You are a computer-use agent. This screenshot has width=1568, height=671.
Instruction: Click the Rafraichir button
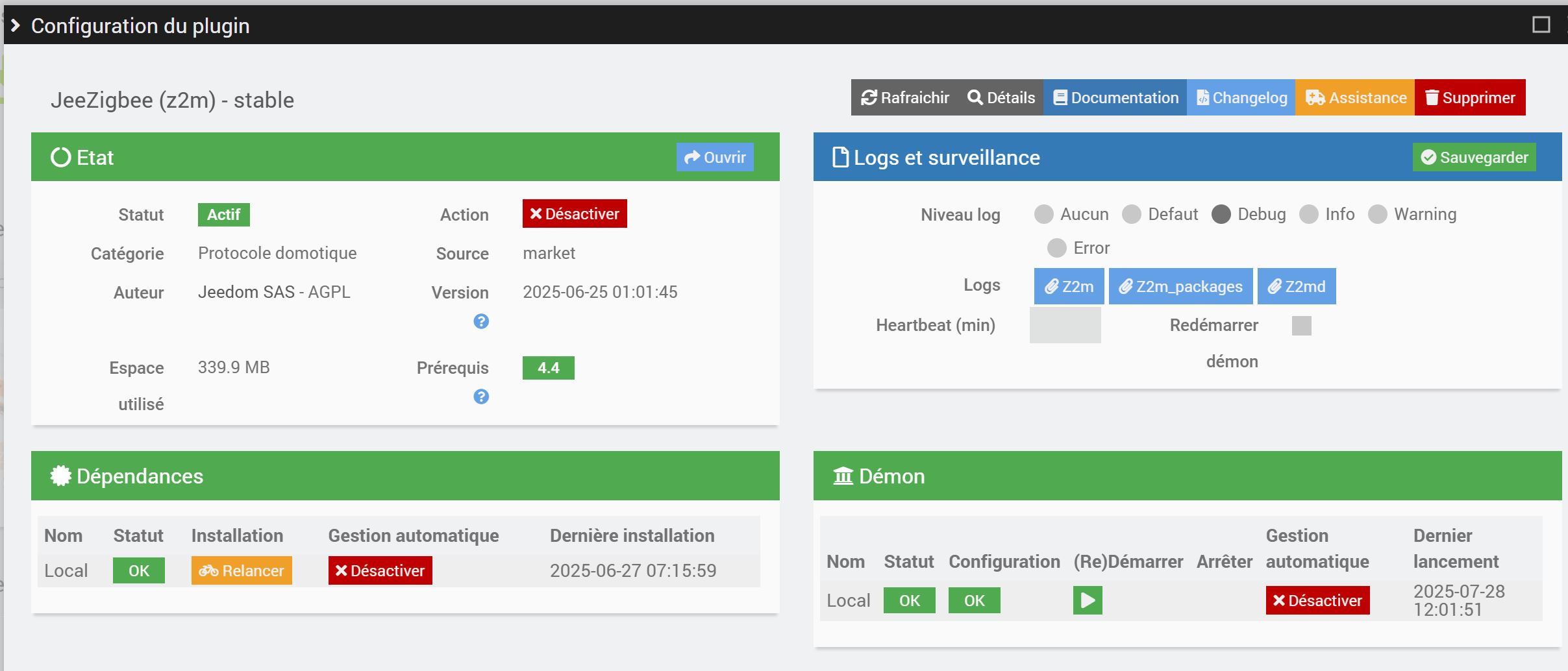904,97
